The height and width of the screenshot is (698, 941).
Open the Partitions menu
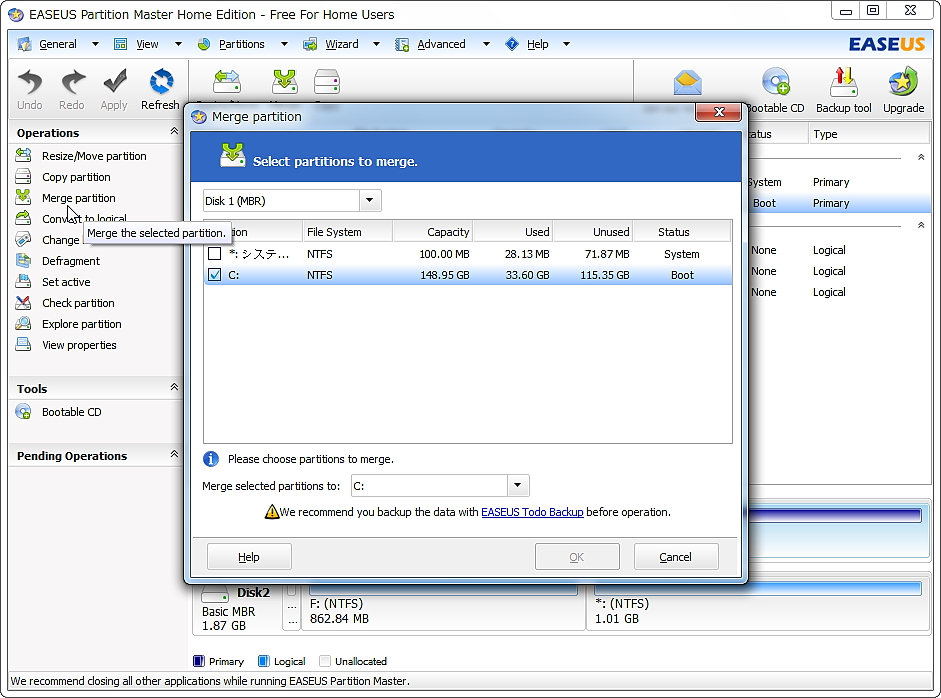pyautogui.click(x=241, y=44)
